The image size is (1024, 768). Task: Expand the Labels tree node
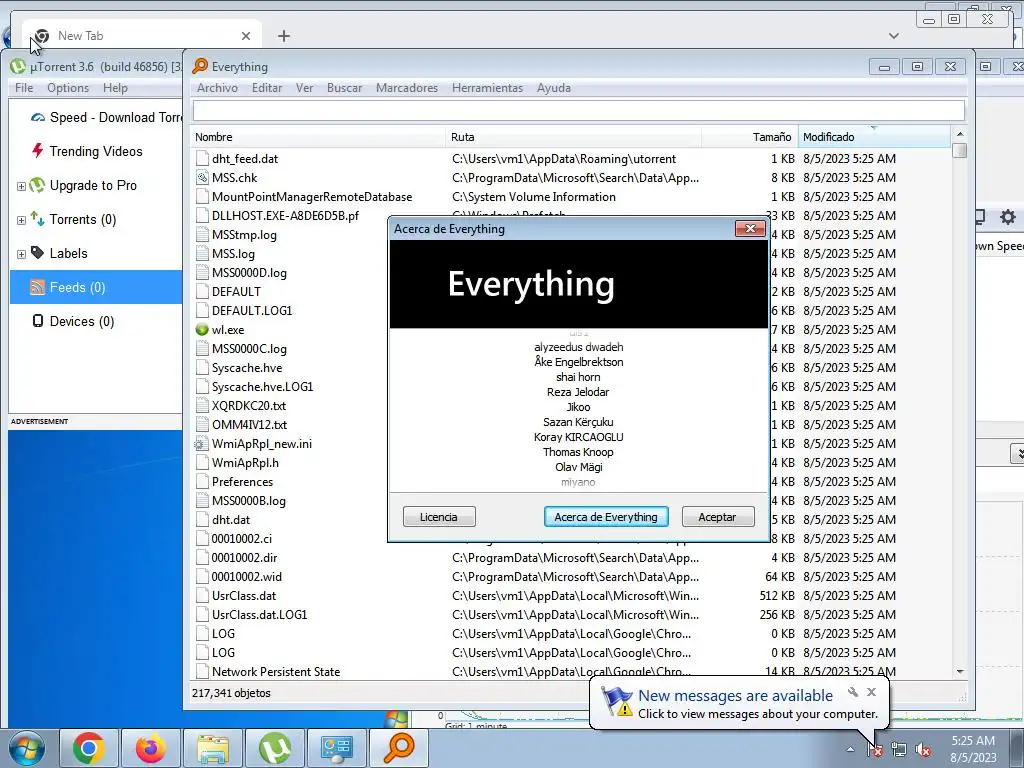point(21,254)
